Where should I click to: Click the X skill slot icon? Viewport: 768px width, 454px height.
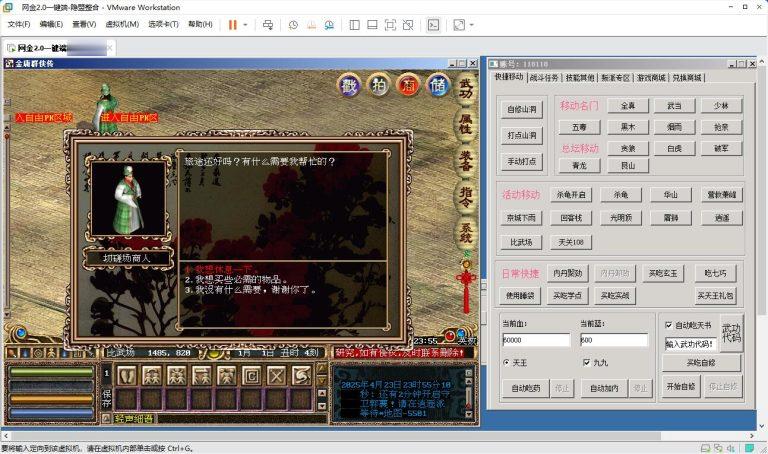(301, 374)
